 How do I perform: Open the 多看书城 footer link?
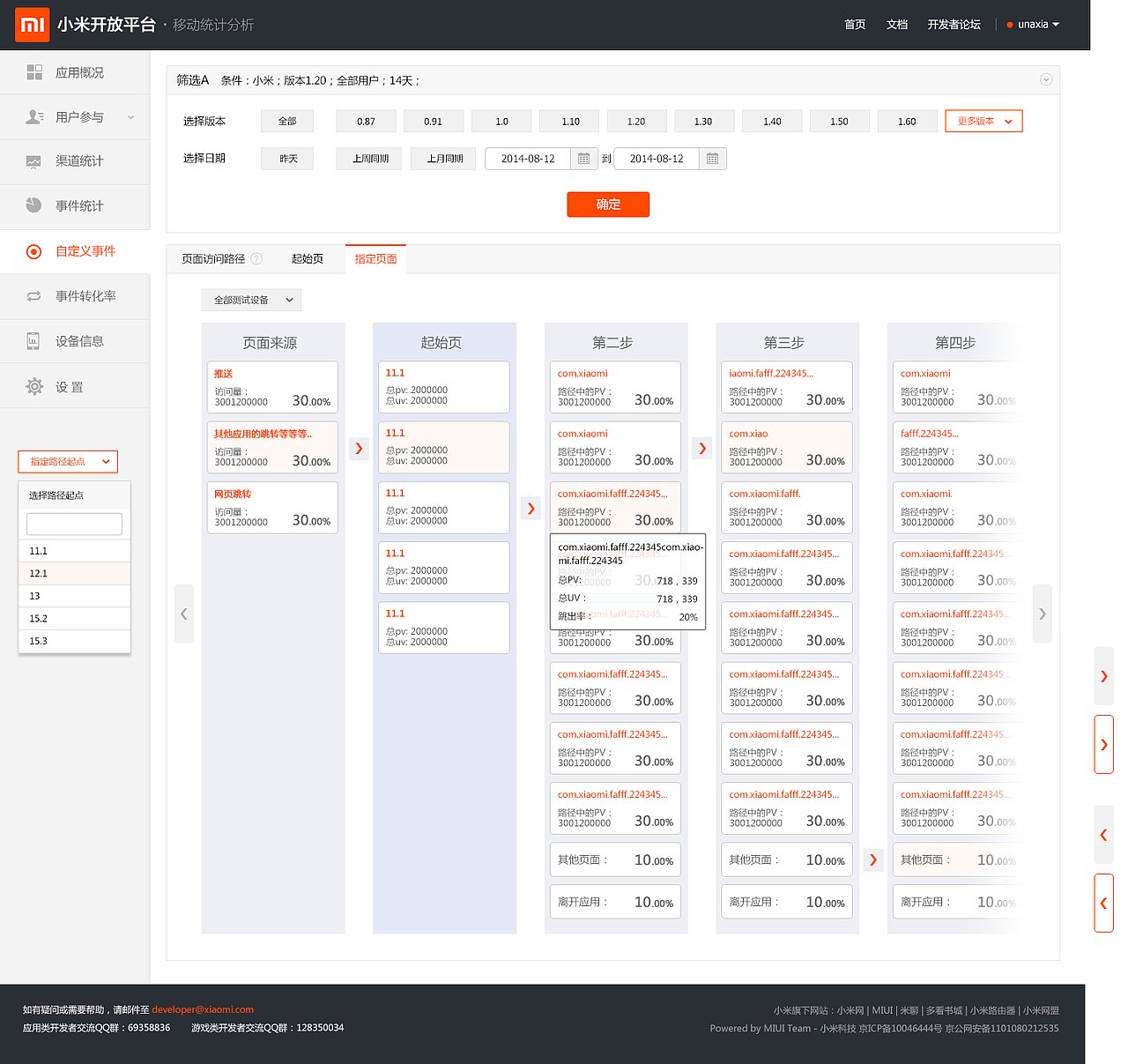[944, 1011]
